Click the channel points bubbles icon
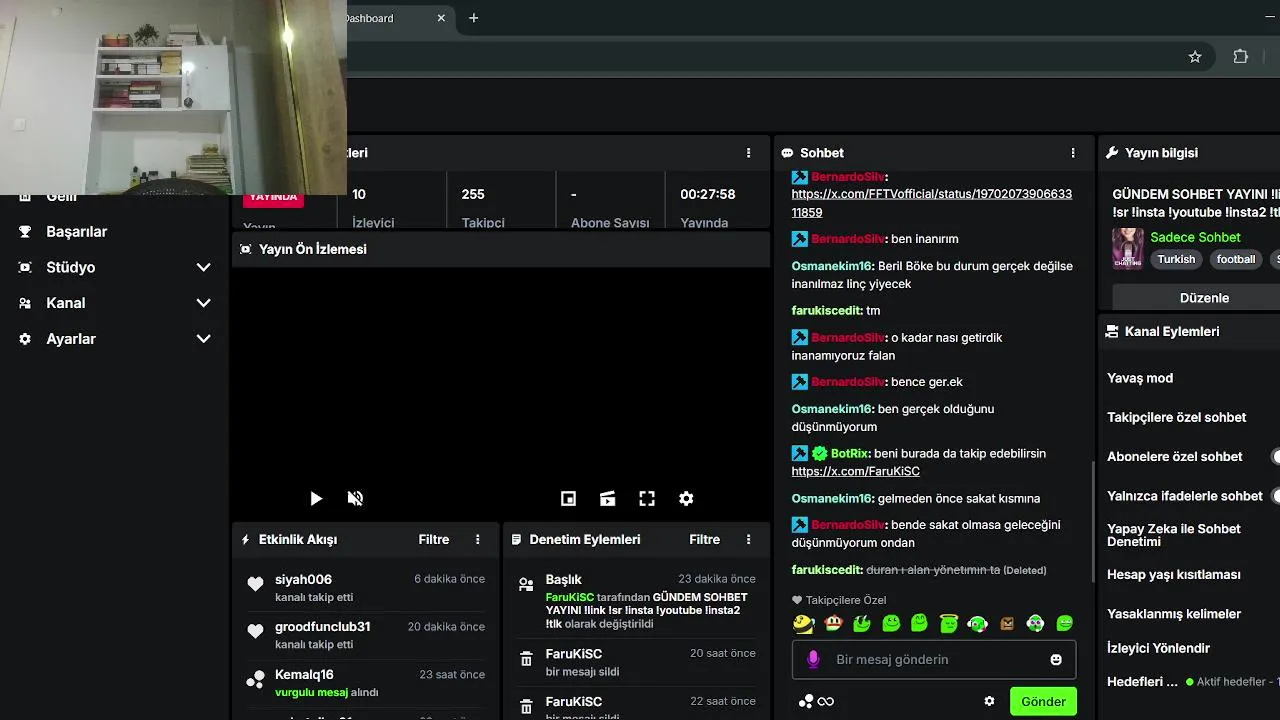 [805, 701]
